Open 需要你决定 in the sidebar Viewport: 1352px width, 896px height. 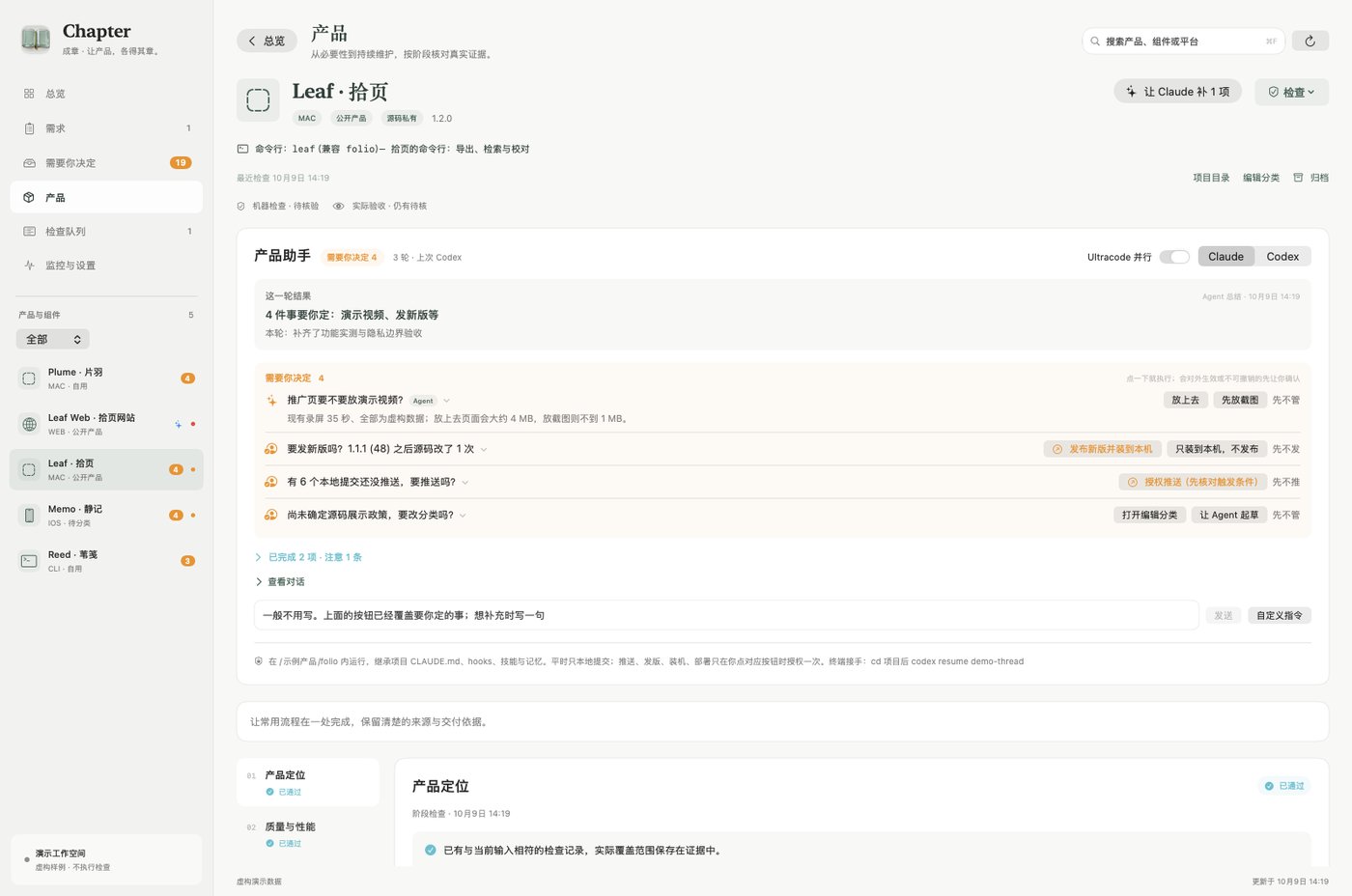106,163
